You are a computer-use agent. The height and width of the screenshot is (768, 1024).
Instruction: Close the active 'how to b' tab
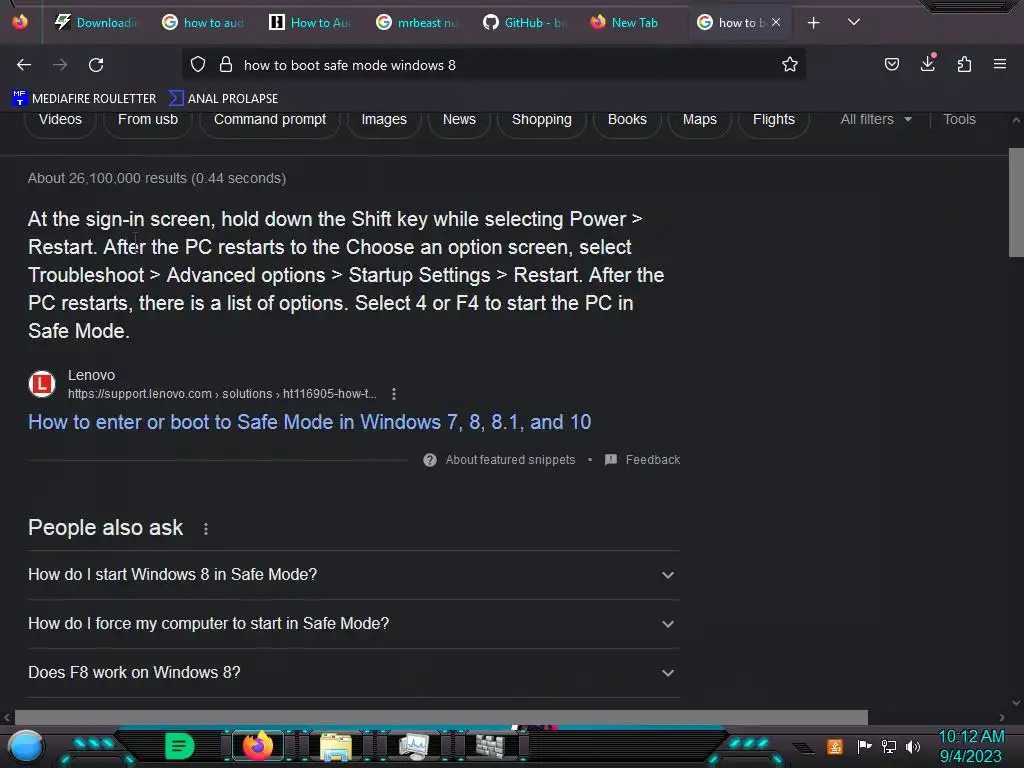(x=776, y=22)
